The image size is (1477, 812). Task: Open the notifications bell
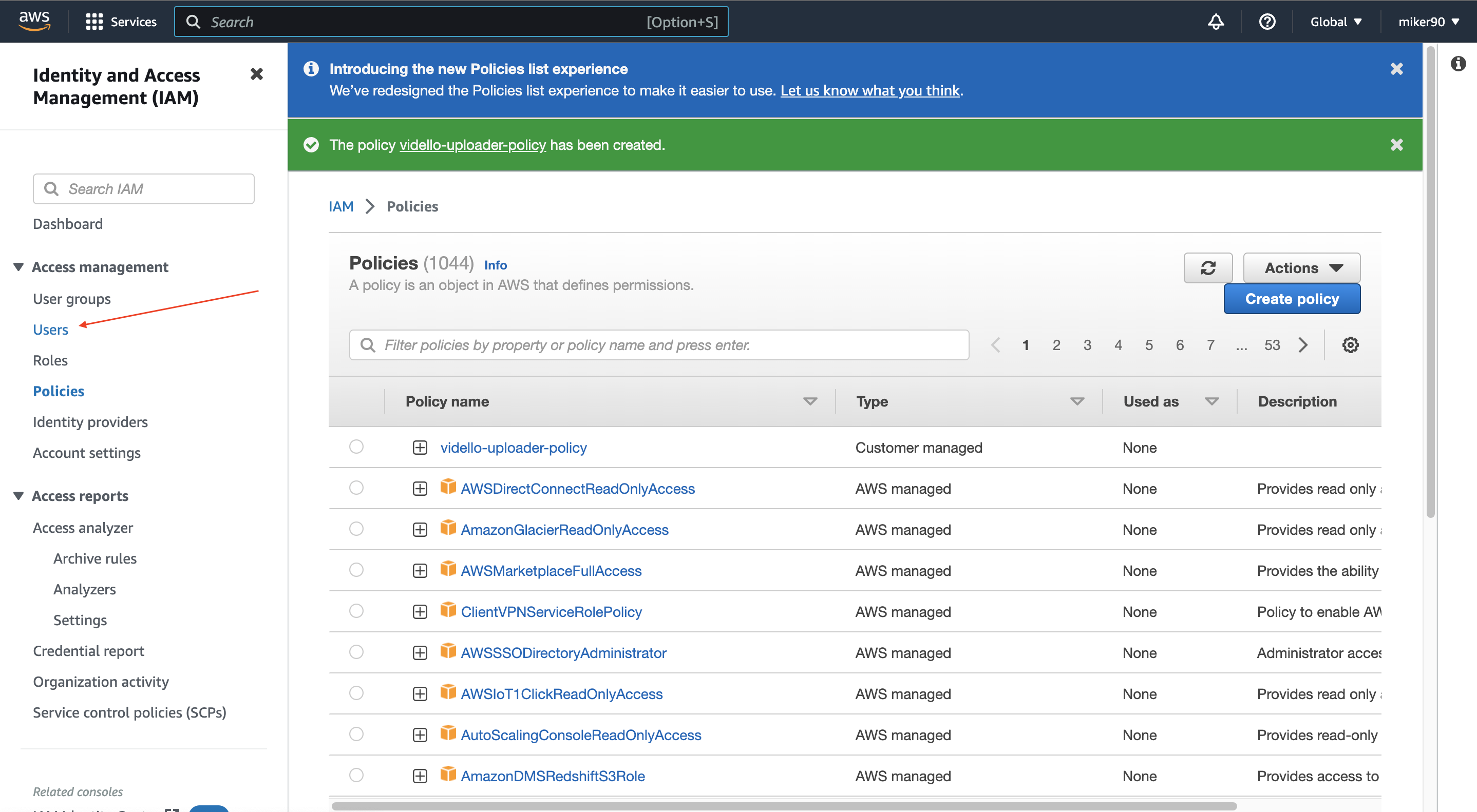1216,22
